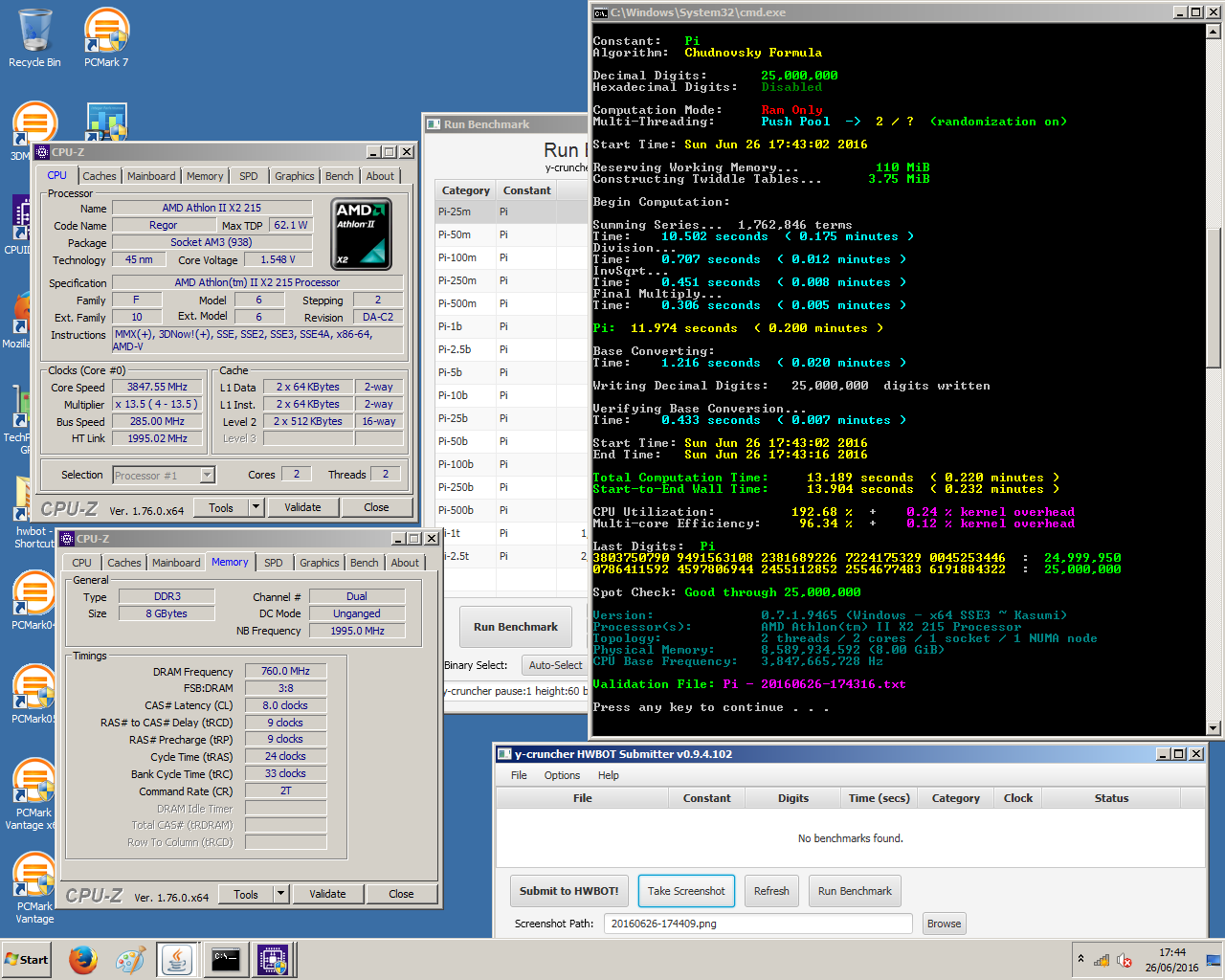Viewport: 1225px width, 980px height.
Task: Open Options menu in HWBOT Submitter
Action: point(562,775)
